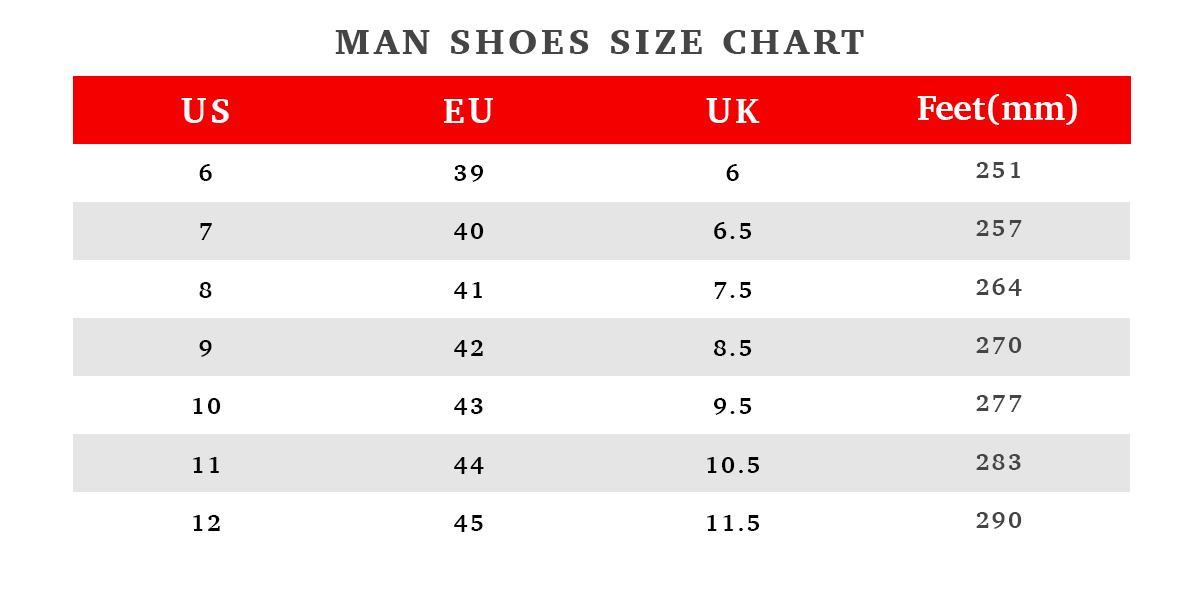The height and width of the screenshot is (595, 1200).
Task: Click US size 6 cell
Action: coord(206,174)
